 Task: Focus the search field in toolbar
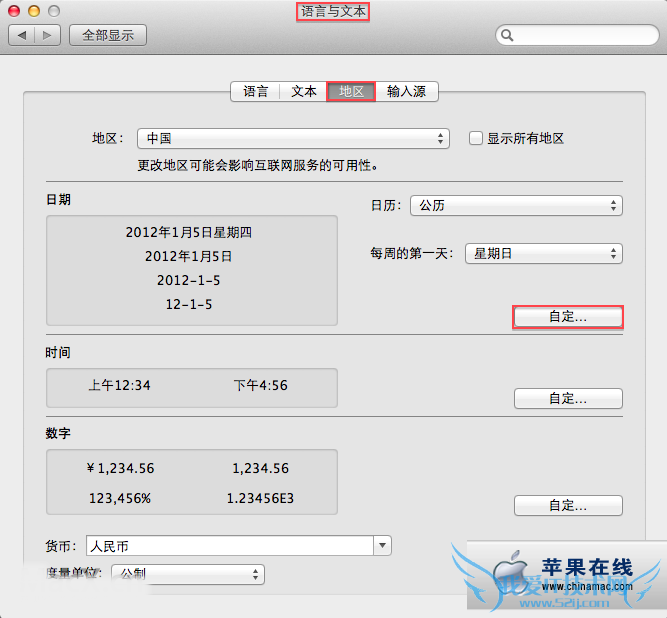pyautogui.click(x=577, y=35)
